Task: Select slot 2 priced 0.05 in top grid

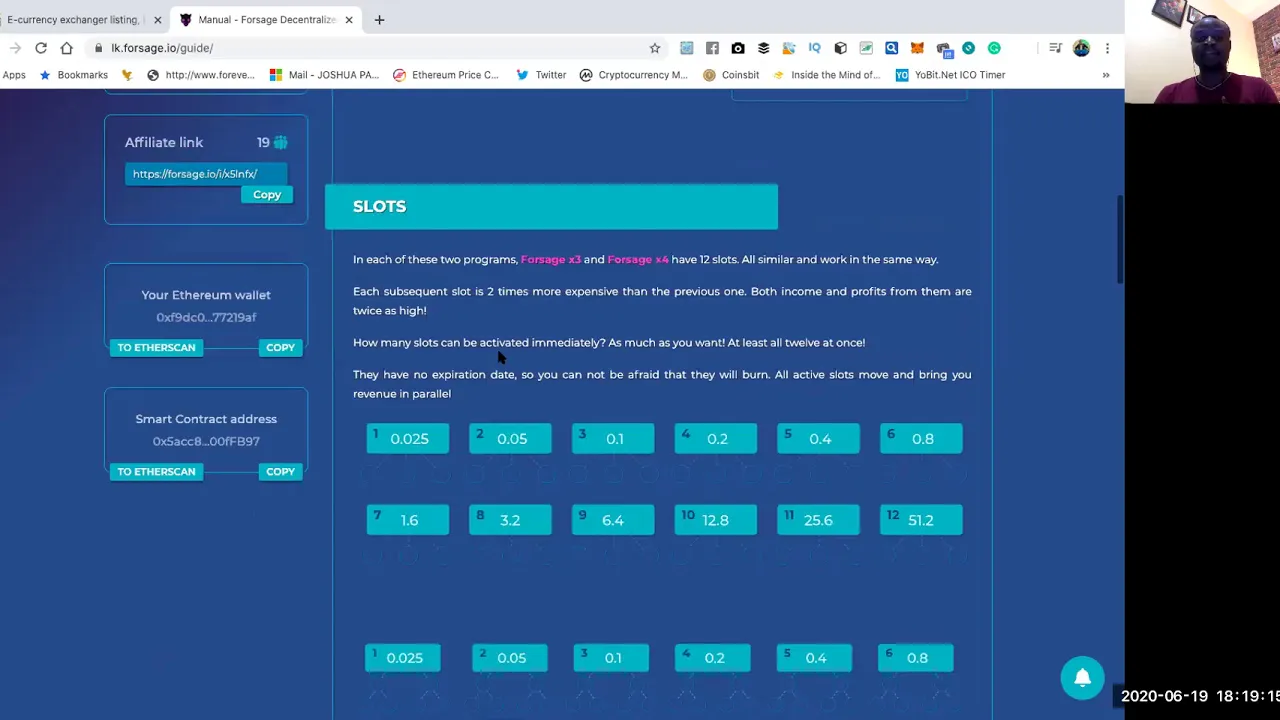Action: point(510,438)
